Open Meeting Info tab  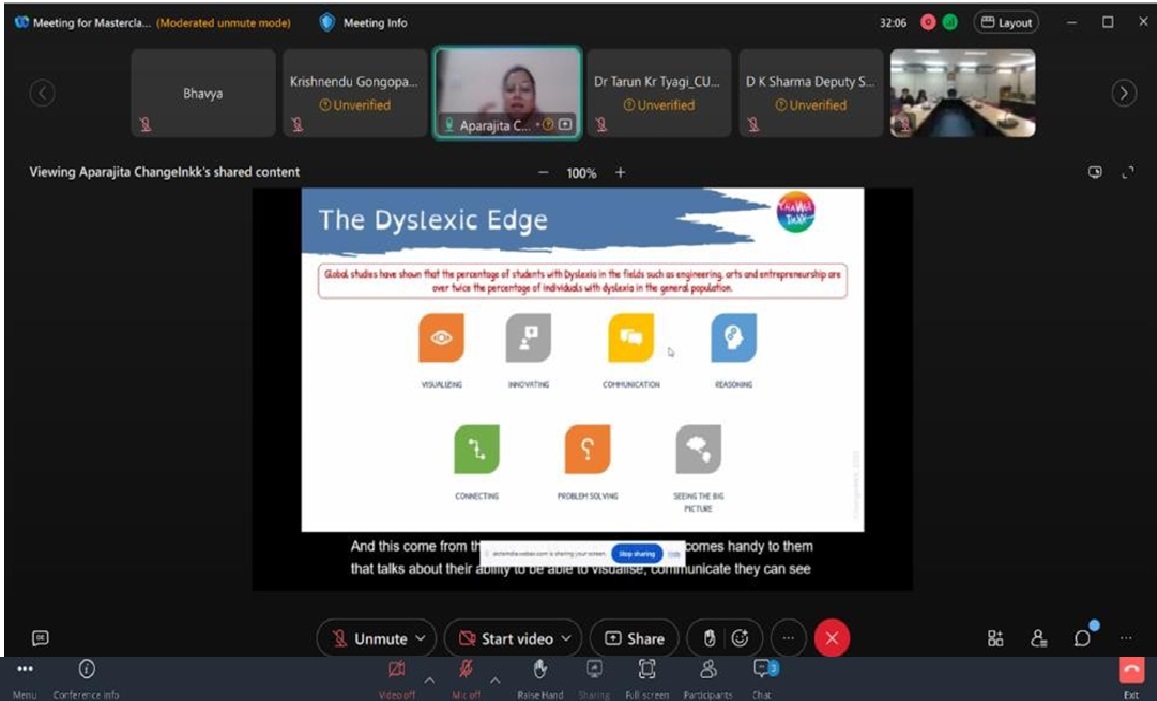coord(363,23)
